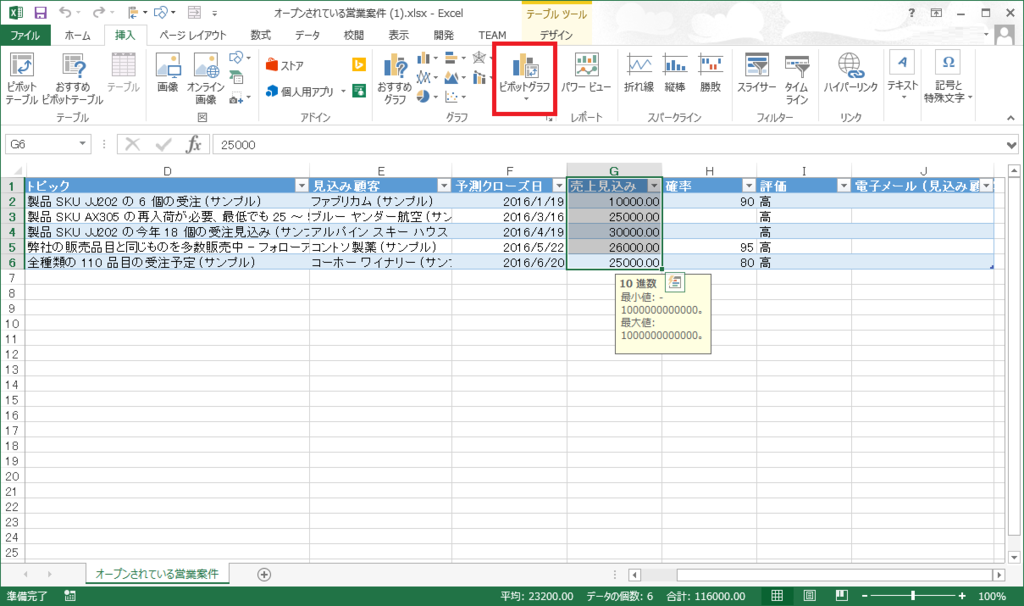Click the vertical scrollbar down arrow
Screen dimensions: 1024x606
(x=1014, y=557)
